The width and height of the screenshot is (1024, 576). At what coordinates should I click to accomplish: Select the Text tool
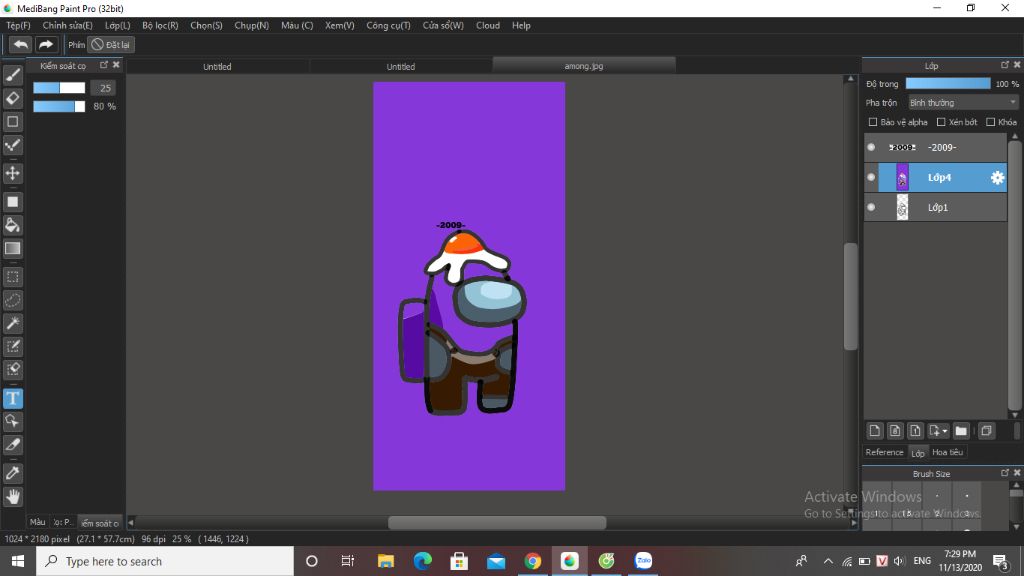coord(13,398)
